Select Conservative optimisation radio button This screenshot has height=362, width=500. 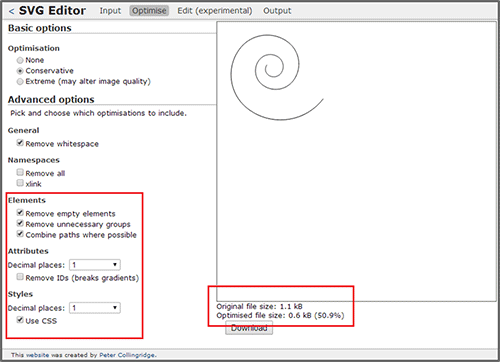click(x=20, y=71)
